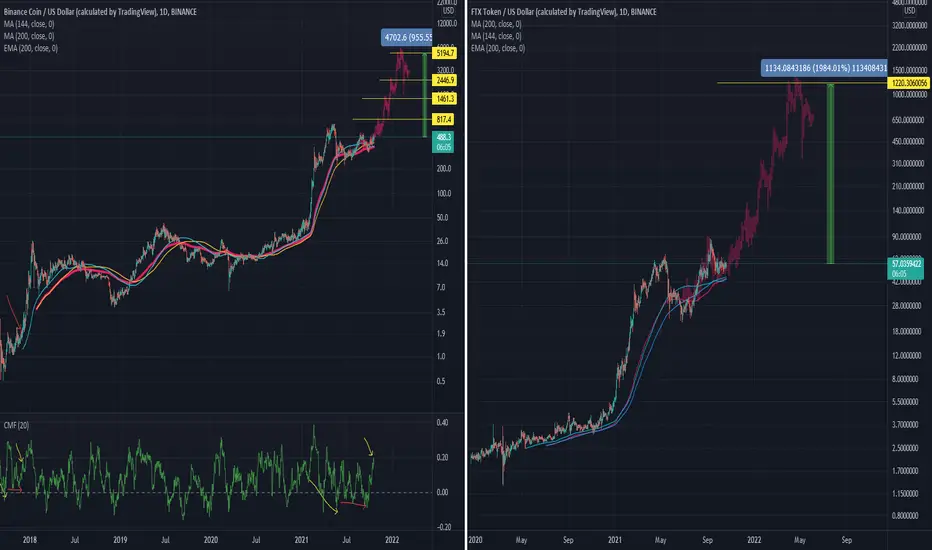This screenshot has height=550, width=932.
Task: Click the 90.0000000 FTX price axis value
Action: (907, 236)
